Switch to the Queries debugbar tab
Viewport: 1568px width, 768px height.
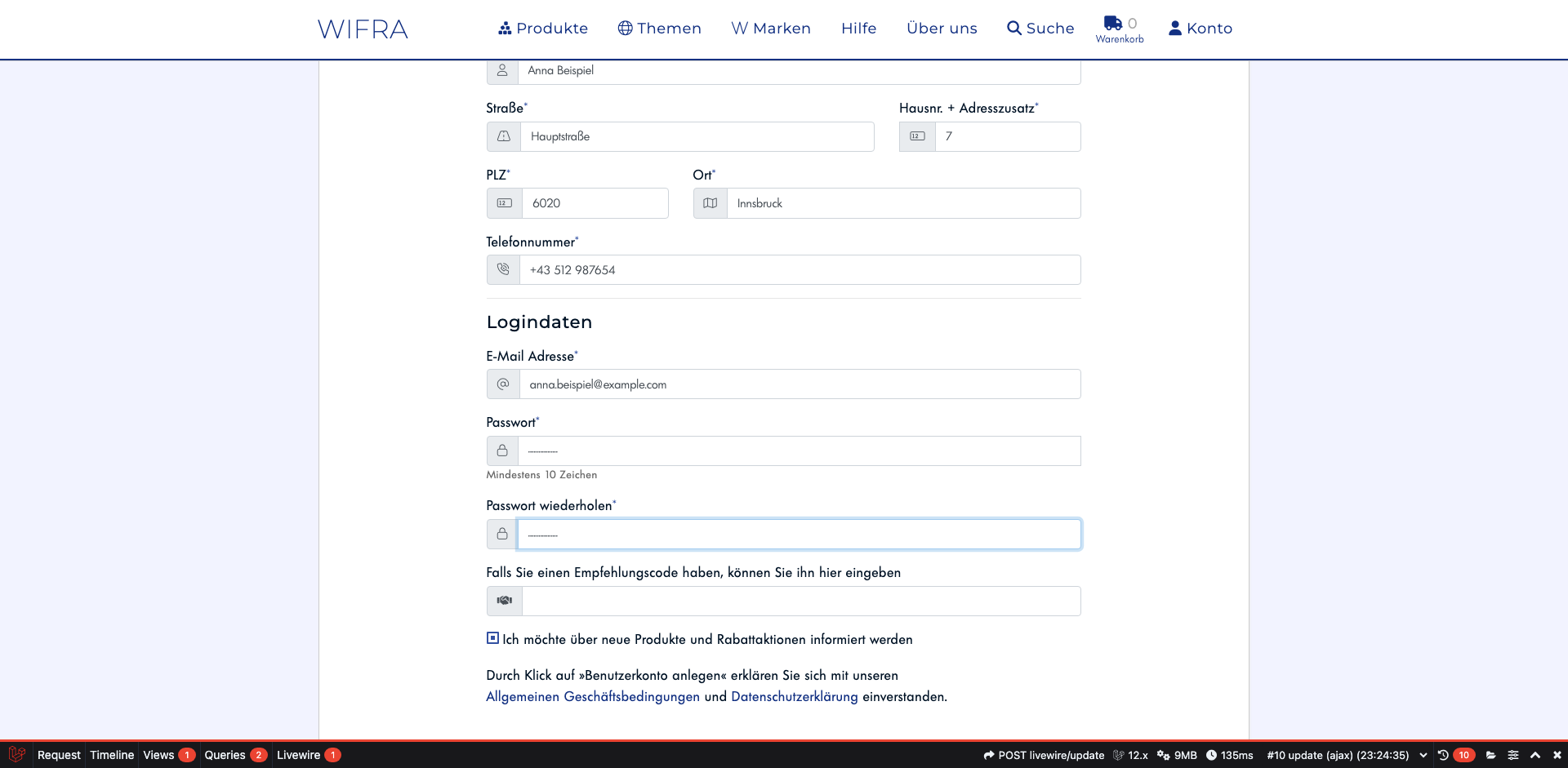[225, 755]
